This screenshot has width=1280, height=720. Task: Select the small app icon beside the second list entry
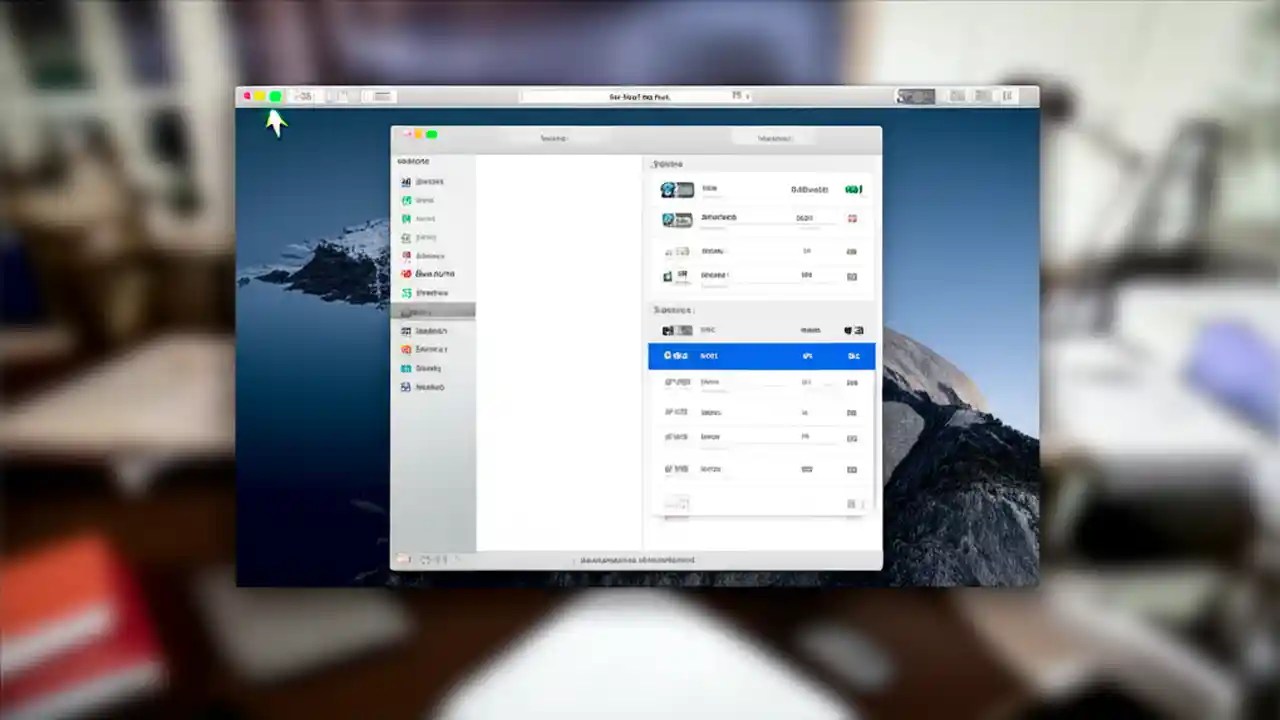click(x=678, y=219)
